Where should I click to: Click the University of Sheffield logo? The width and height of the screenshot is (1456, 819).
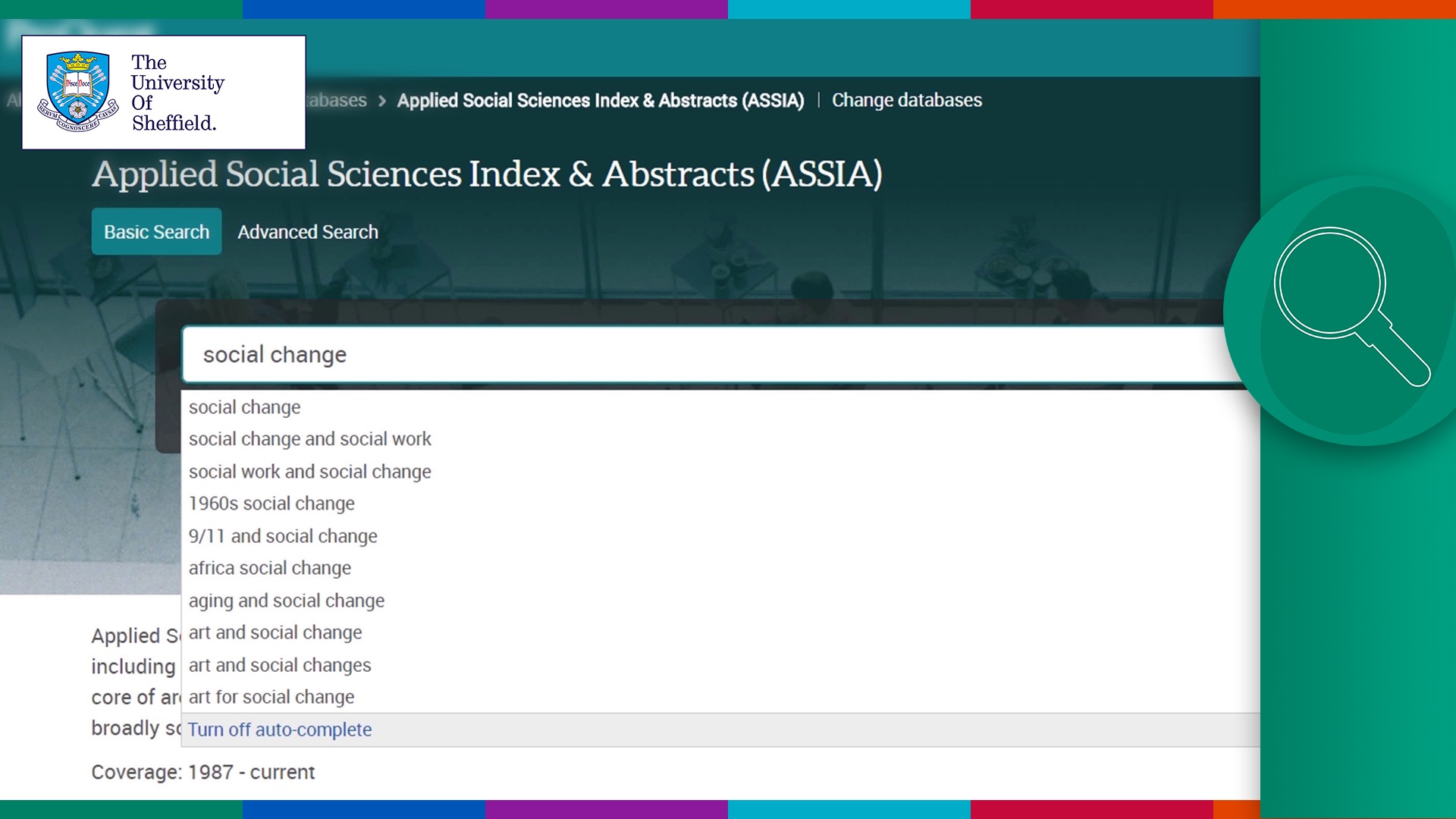click(x=164, y=93)
